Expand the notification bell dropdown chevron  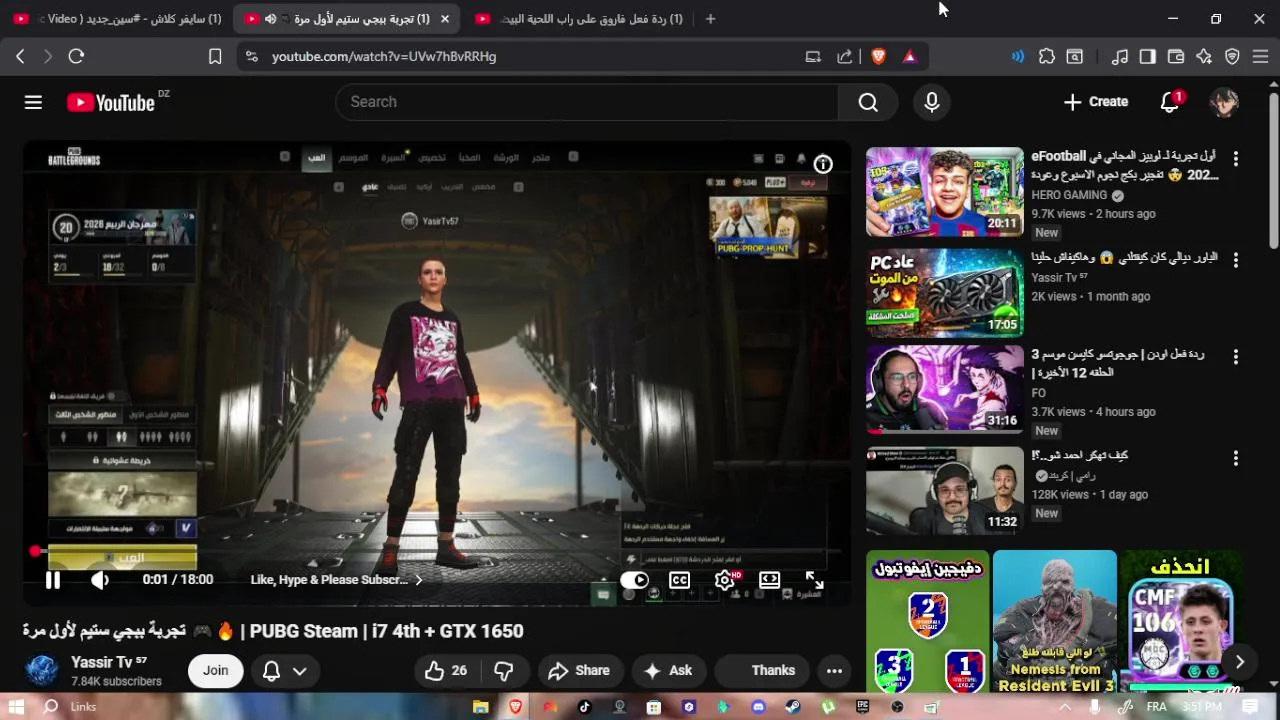(299, 671)
